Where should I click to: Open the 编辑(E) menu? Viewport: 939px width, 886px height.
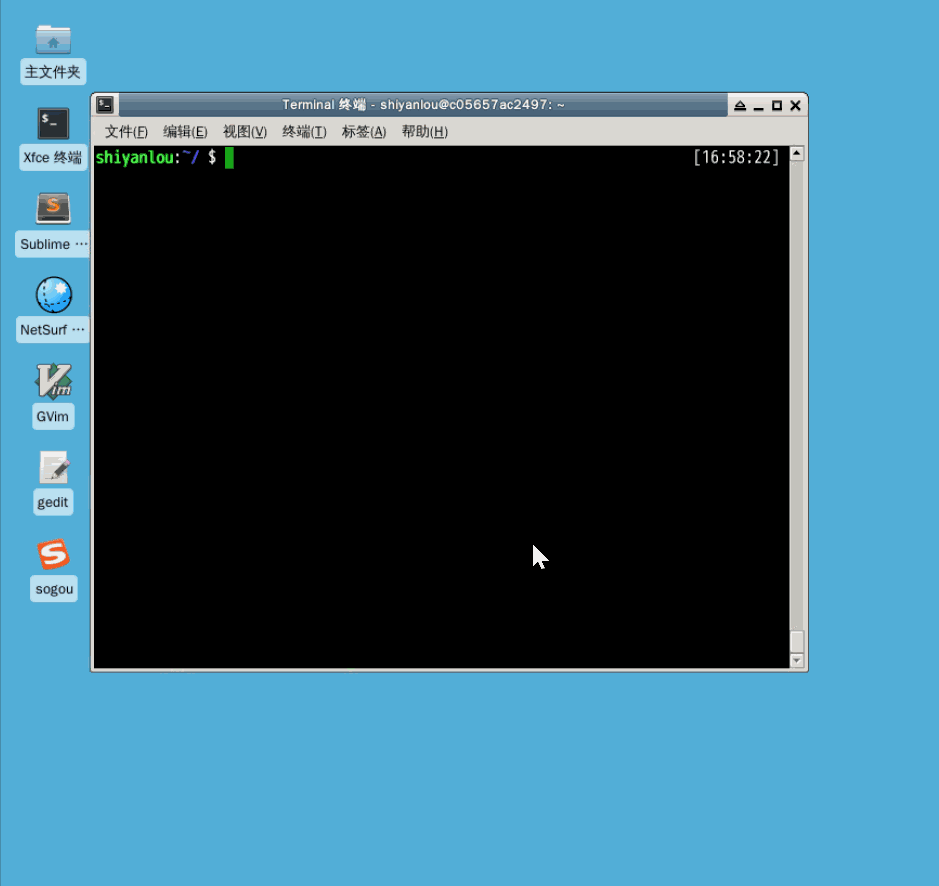[185, 132]
